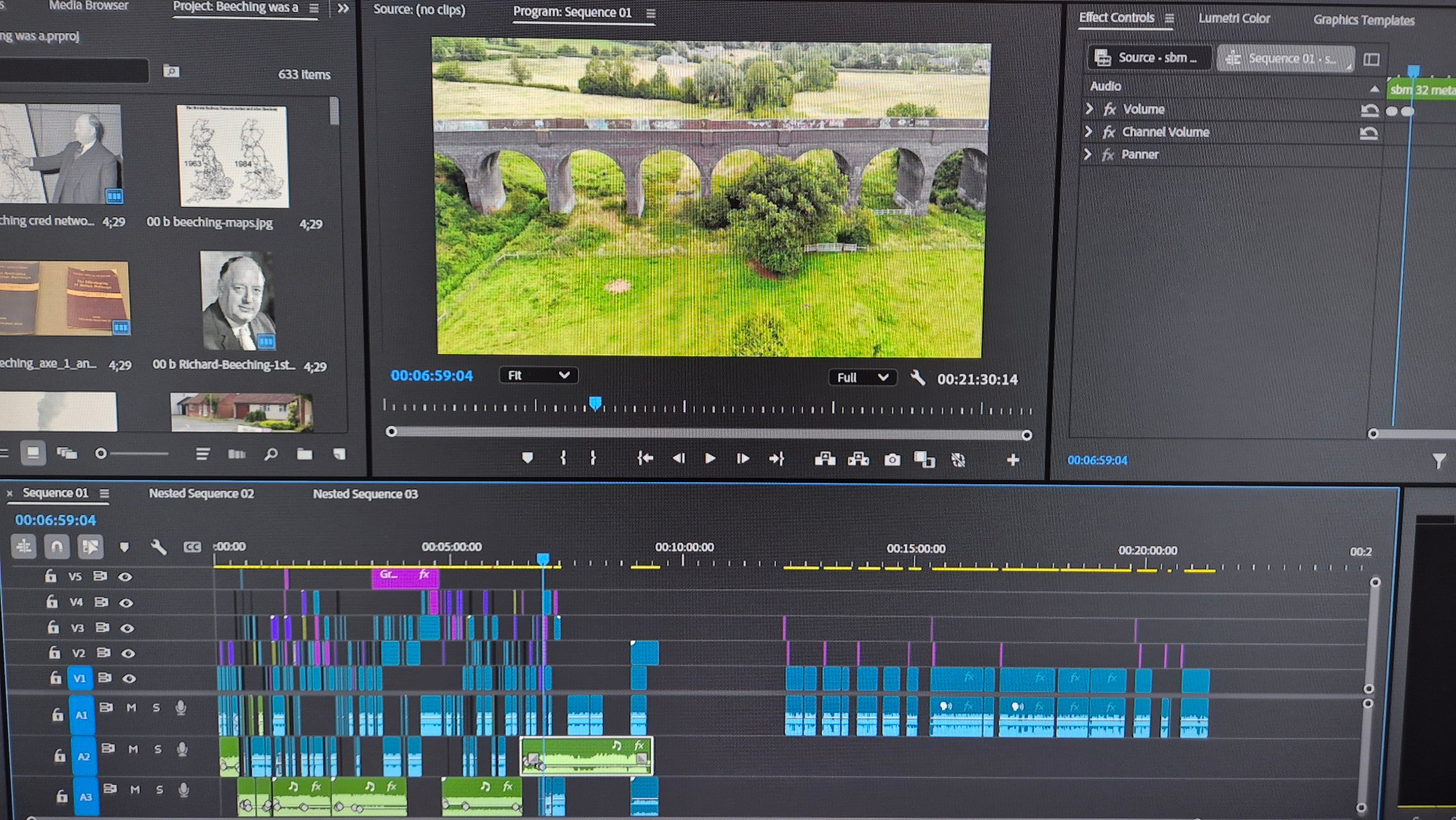Image resolution: width=1456 pixels, height=820 pixels.
Task: Open Program monitor button editor plus icon
Action: (1013, 460)
